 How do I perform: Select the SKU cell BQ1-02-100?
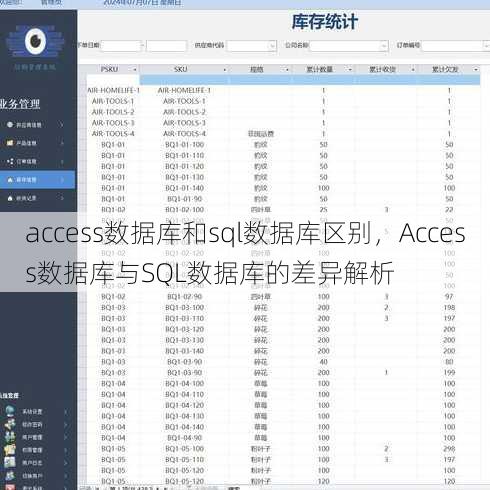click(x=185, y=210)
